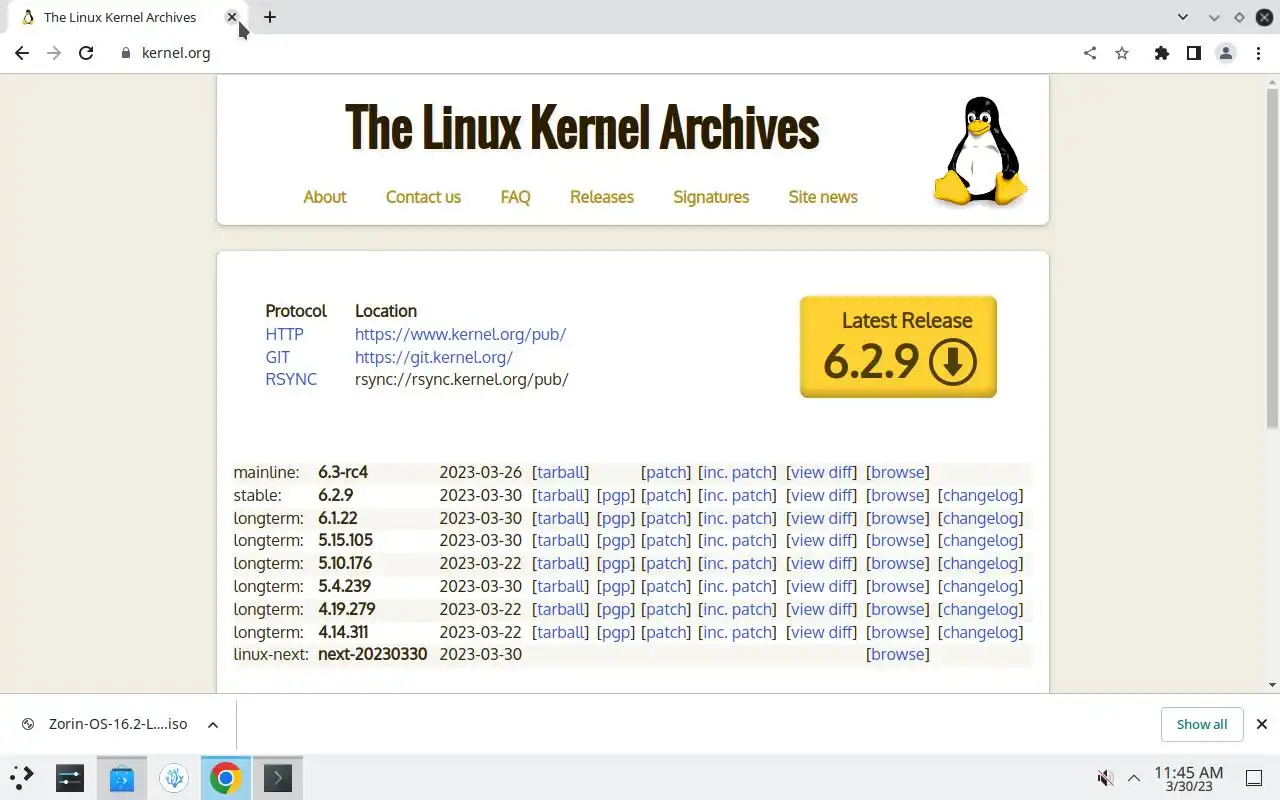
Task: Open the Software store taskbar icon
Action: click(x=122, y=777)
